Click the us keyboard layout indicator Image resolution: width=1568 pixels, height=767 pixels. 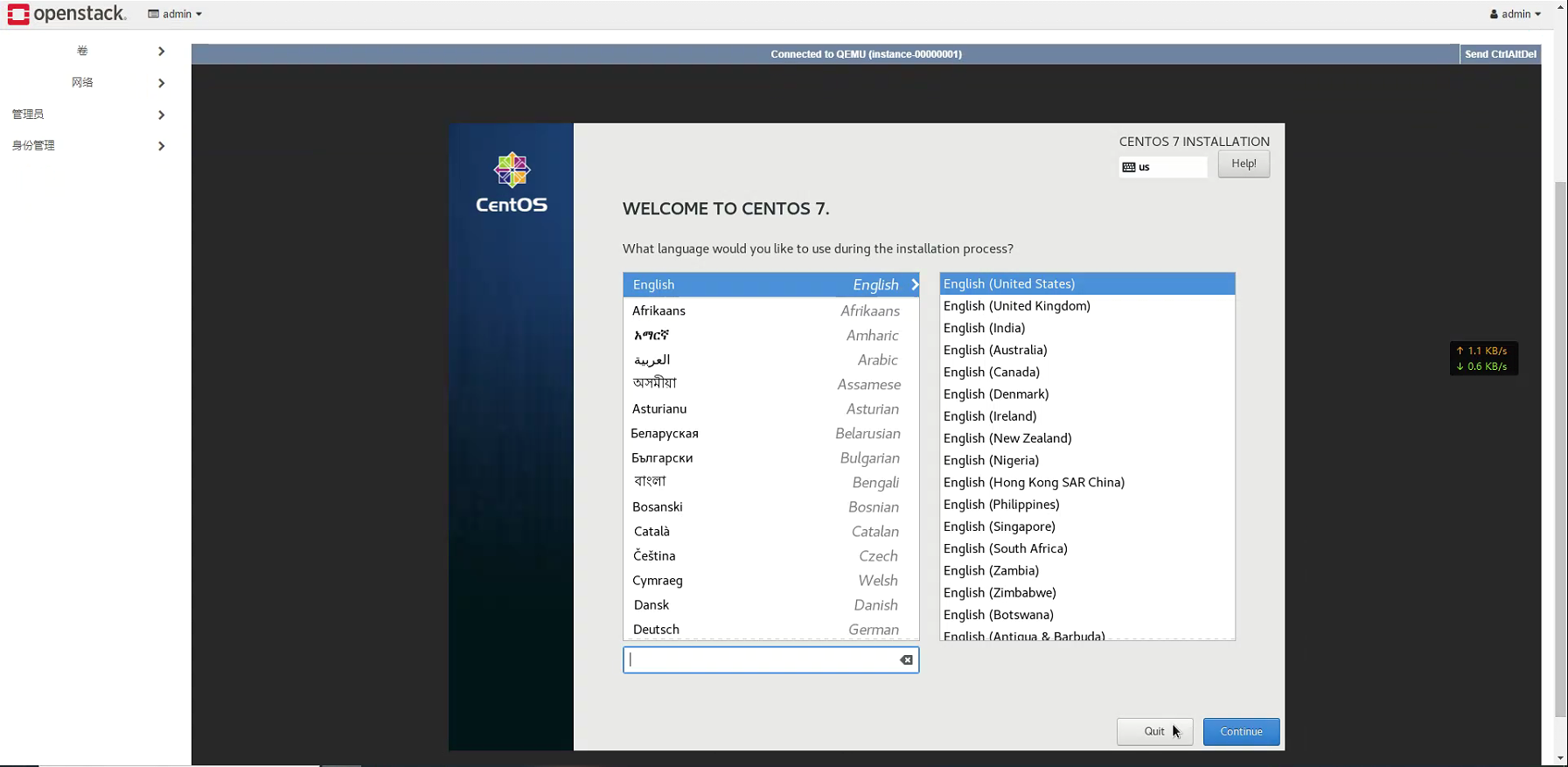[x=1162, y=167]
